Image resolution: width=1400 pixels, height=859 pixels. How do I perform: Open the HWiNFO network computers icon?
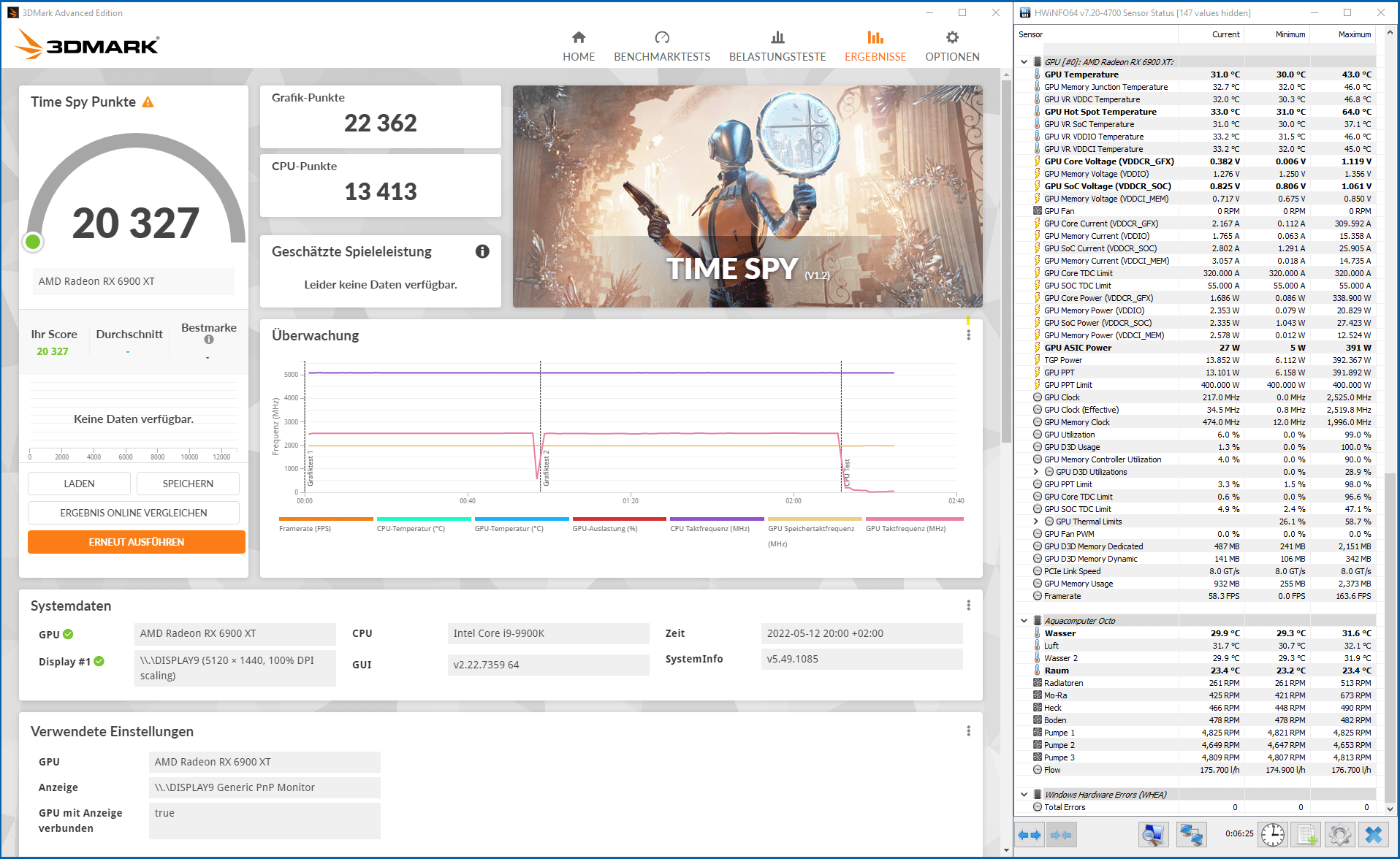click(1191, 834)
